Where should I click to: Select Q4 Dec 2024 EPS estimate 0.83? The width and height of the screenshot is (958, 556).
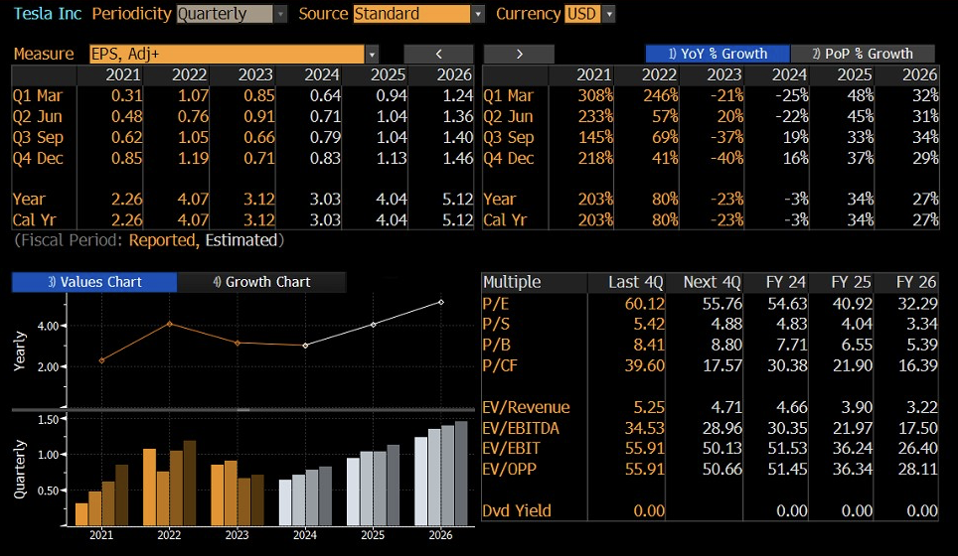click(x=325, y=158)
